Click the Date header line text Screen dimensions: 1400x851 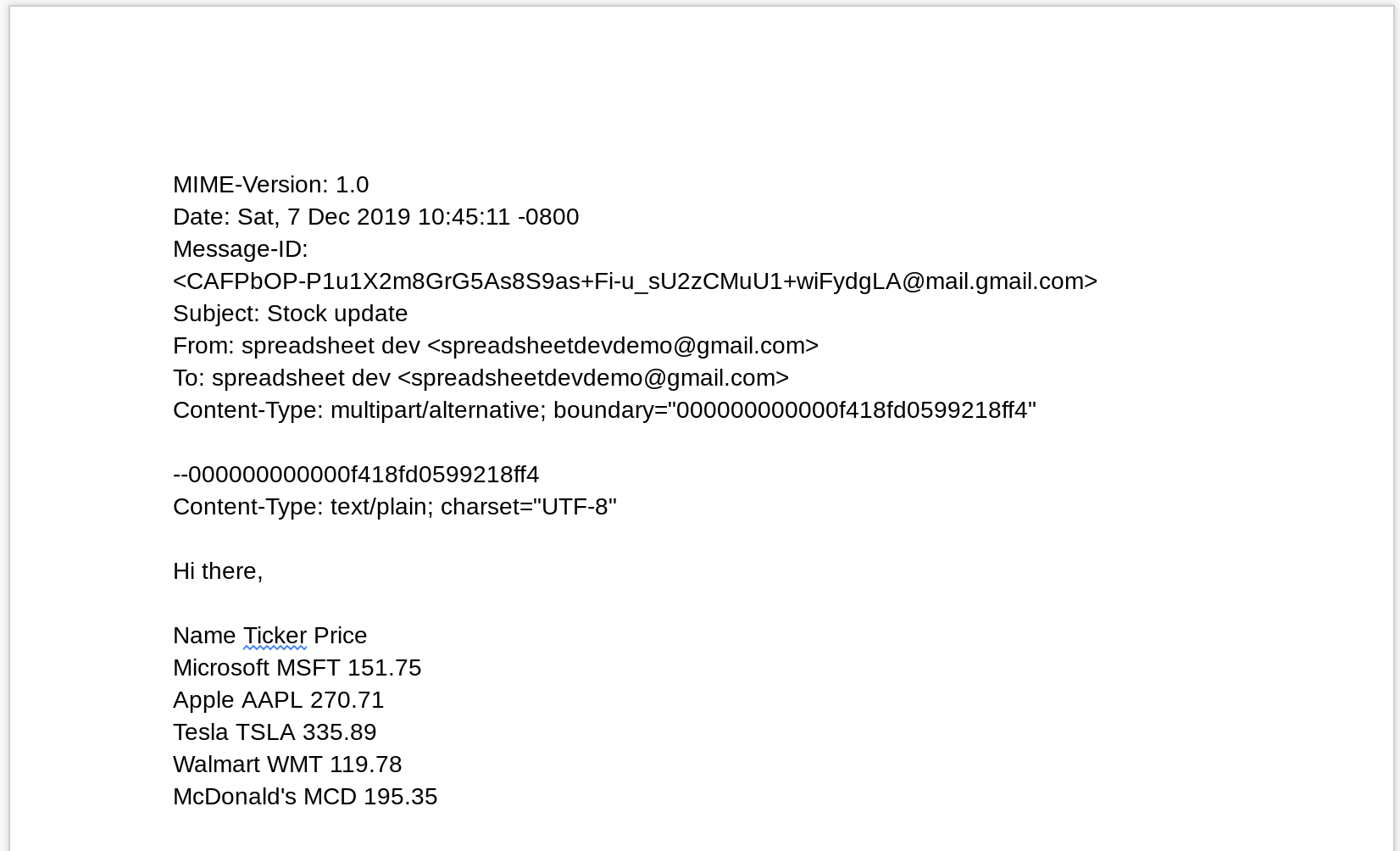pos(376,217)
